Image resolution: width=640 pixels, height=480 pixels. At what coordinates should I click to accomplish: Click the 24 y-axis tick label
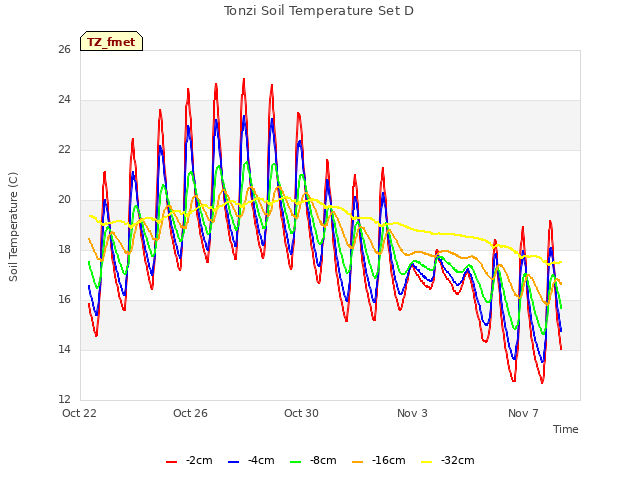point(64,100)
